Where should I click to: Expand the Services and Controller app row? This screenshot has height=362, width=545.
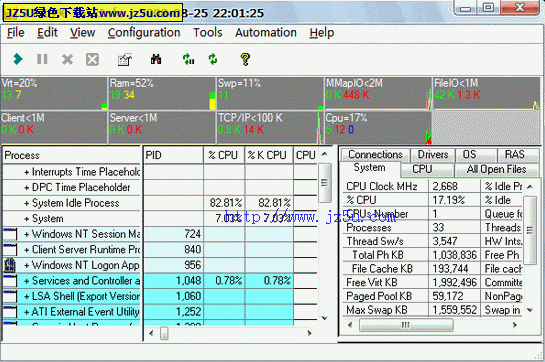[x=26, y=281]
